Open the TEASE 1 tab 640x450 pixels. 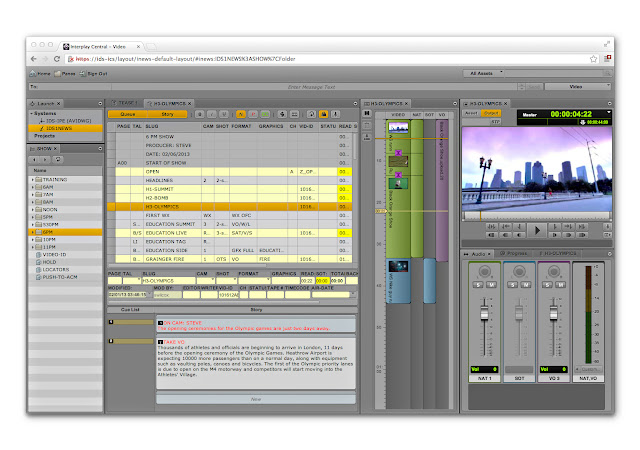tap(127, 103)
